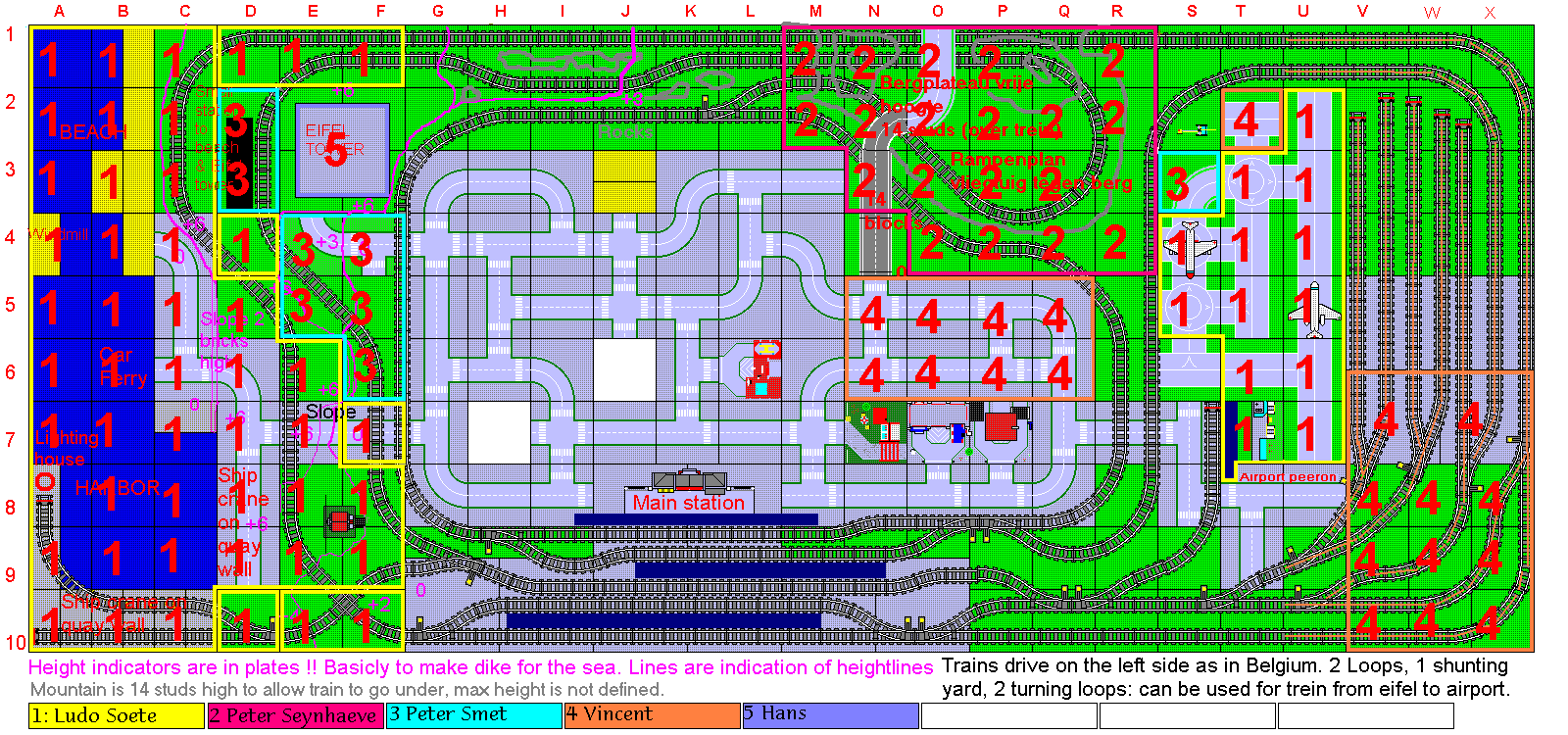1568x735 pixels.
Task: Click the 'Lighting house' label
Action: tap(67, 448)
